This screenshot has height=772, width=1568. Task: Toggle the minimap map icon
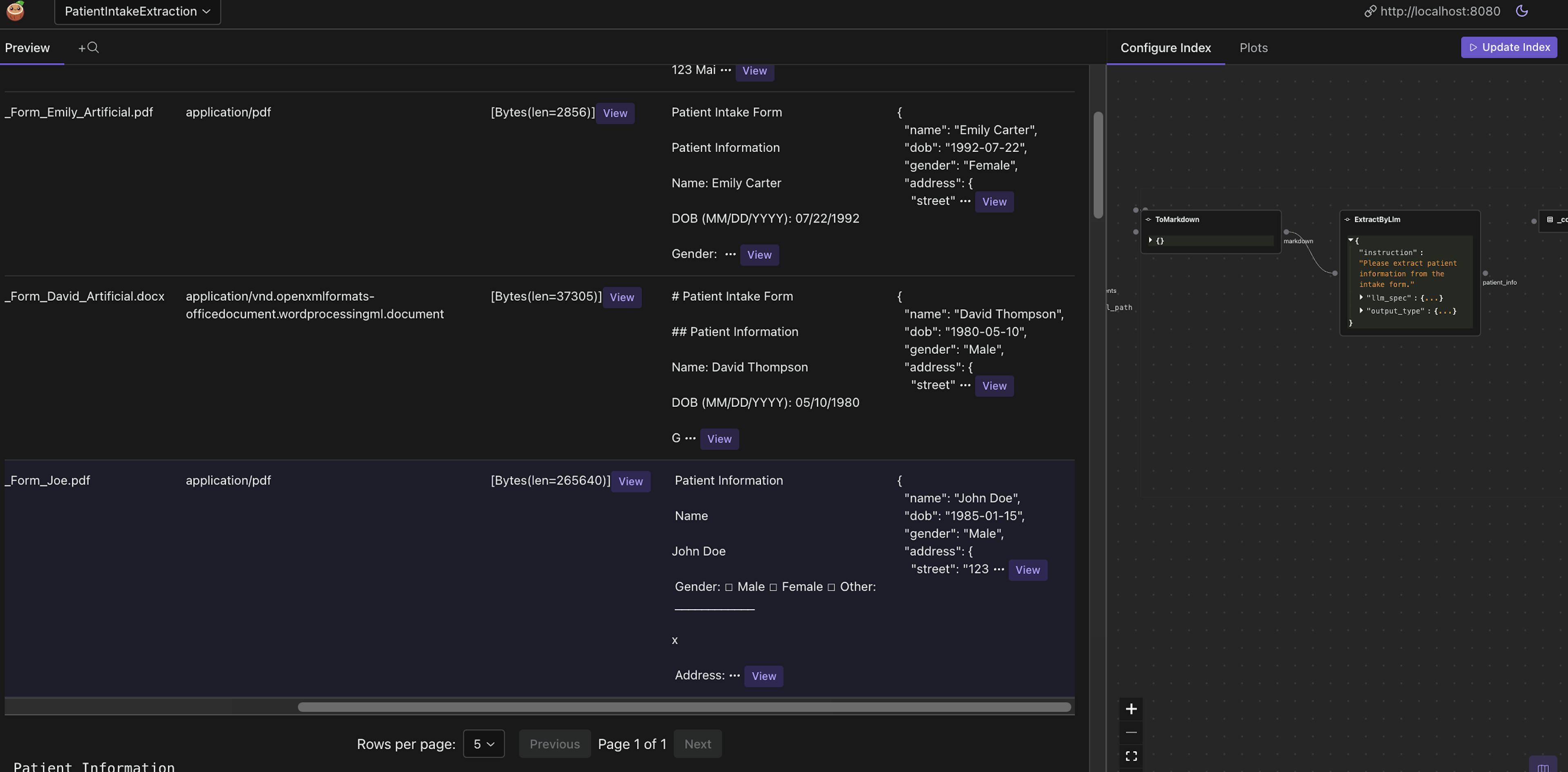1542,767
